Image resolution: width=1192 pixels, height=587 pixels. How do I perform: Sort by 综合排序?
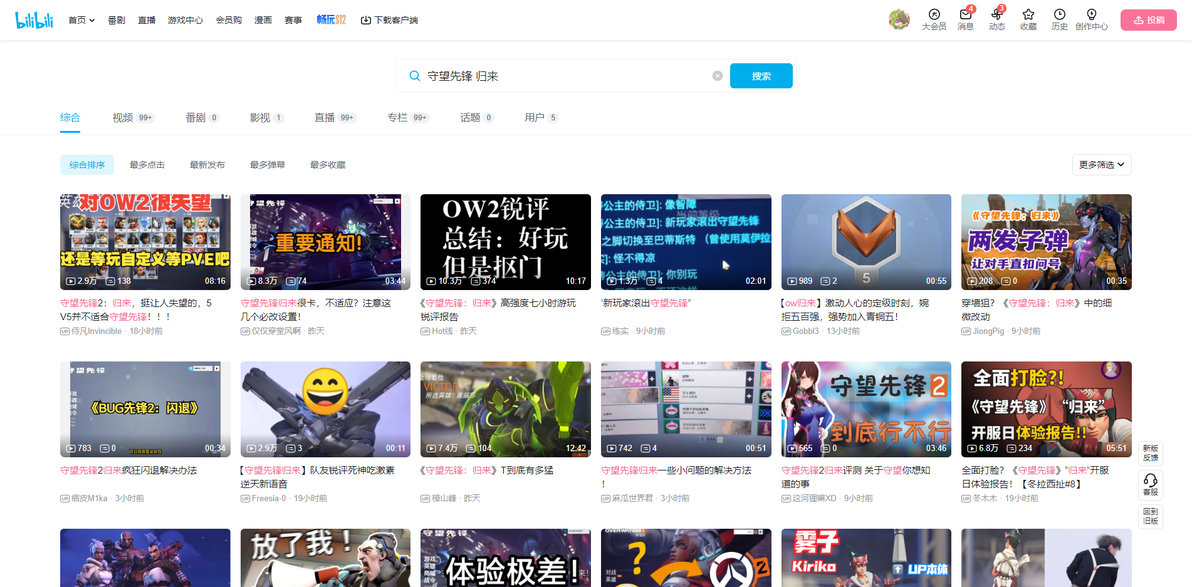click(x=87, y=165)
